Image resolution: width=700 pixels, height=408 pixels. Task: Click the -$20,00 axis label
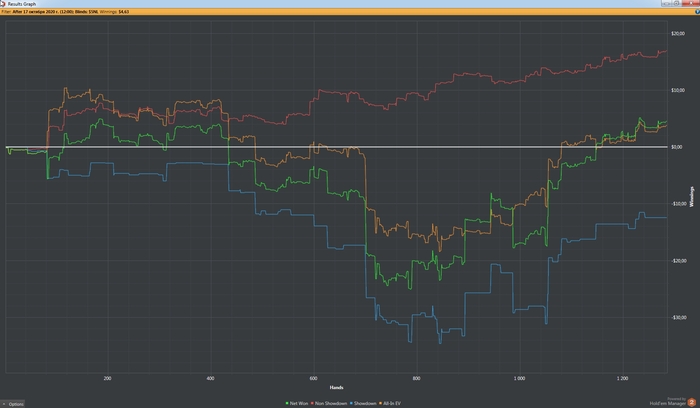pos(679,261)
